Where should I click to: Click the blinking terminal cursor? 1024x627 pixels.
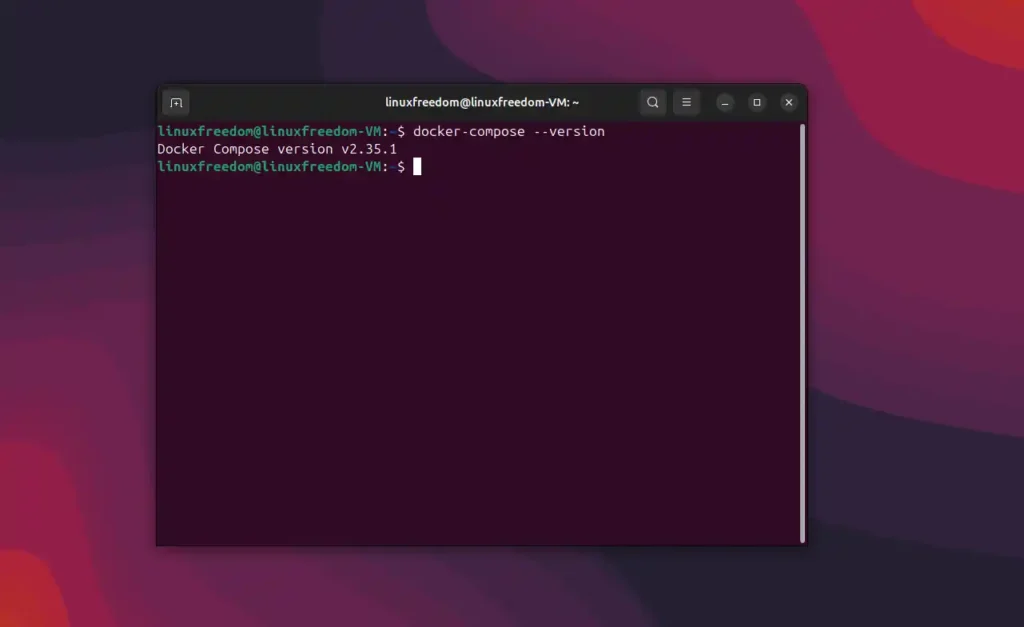tap(415, 166)
